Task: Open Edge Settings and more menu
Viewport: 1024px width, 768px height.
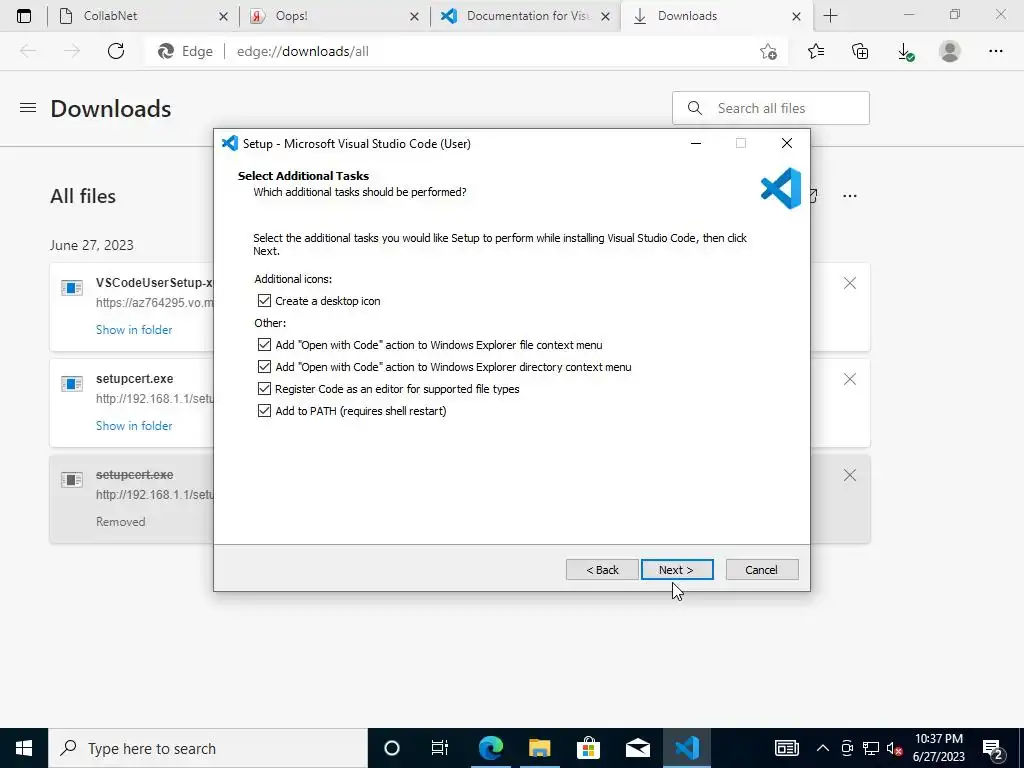Action: 995,51
